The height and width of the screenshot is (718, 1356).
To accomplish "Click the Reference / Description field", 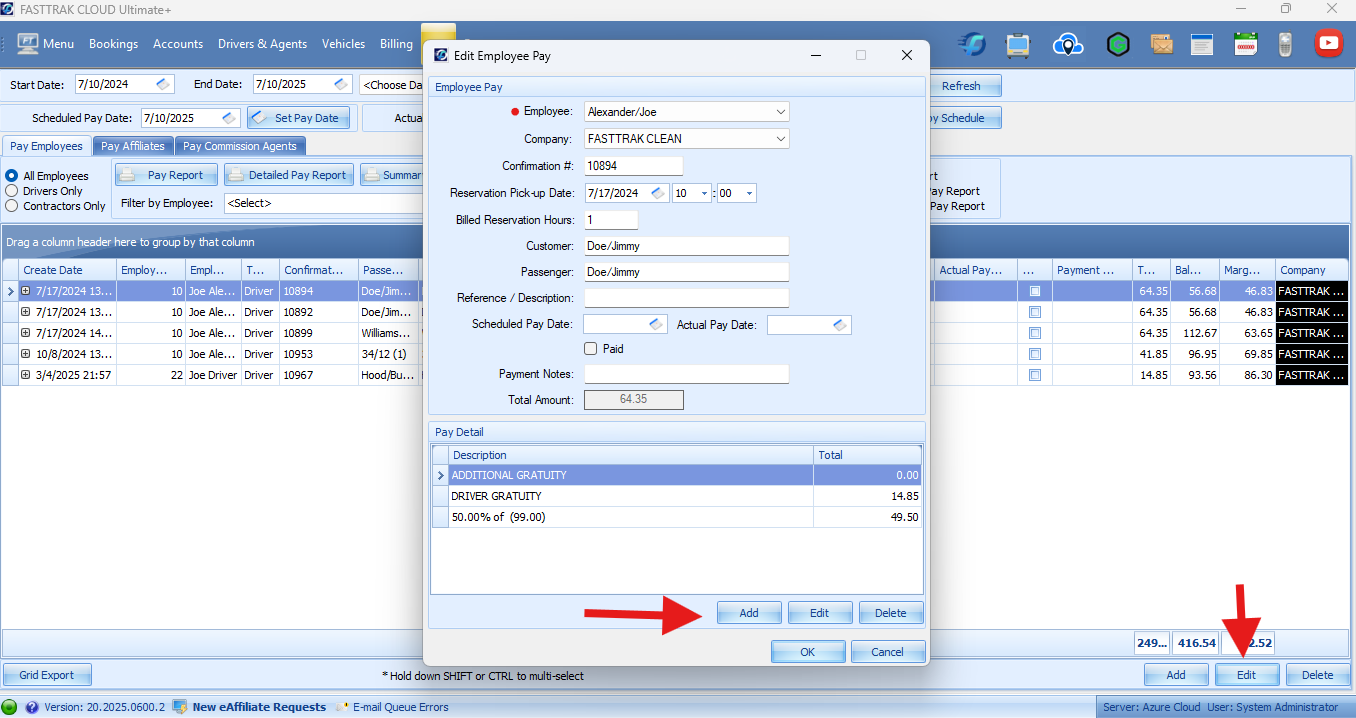I will click(687, 298).
